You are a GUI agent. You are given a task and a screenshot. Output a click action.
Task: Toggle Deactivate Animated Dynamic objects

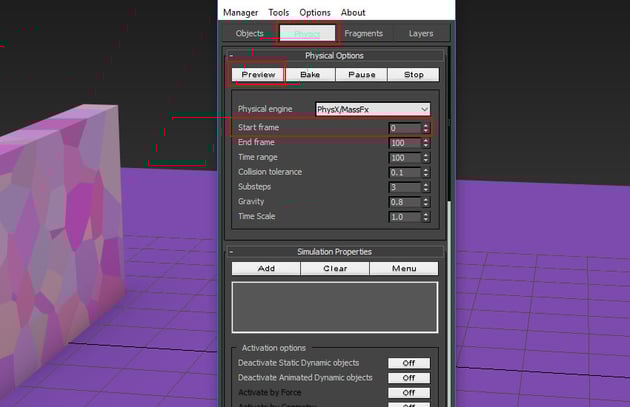pos(409,378)
